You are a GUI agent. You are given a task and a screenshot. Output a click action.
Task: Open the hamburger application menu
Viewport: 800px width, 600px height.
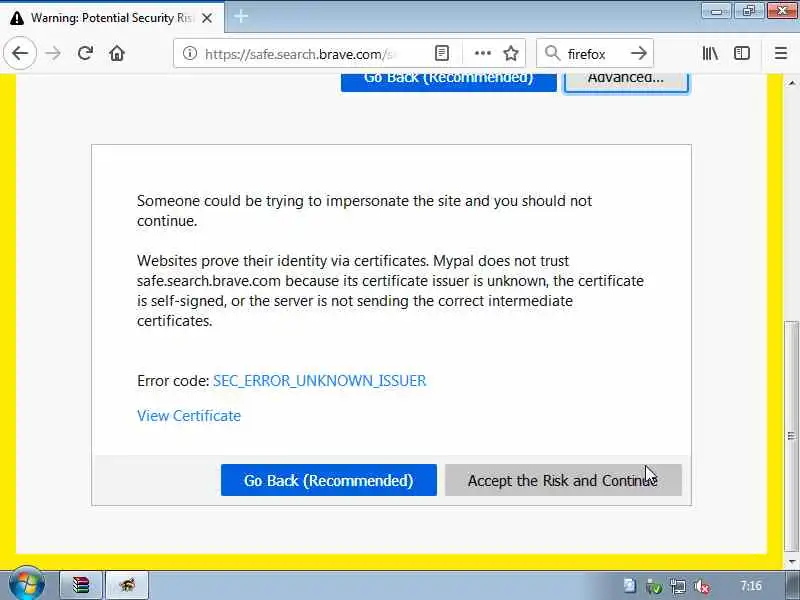pos(781,53)
